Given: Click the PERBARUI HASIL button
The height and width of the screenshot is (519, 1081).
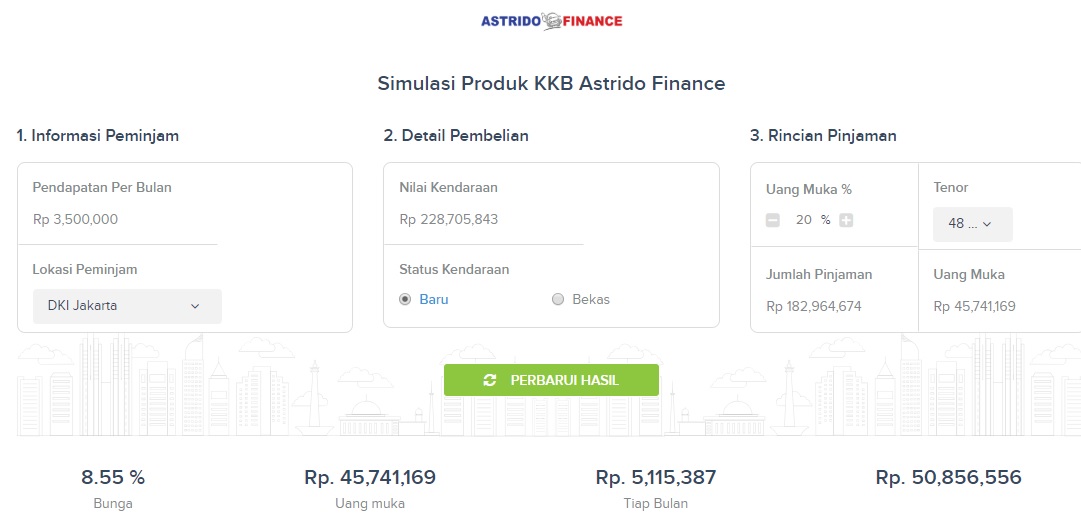Looking at the screenshot, I should (x=552, y=380).
